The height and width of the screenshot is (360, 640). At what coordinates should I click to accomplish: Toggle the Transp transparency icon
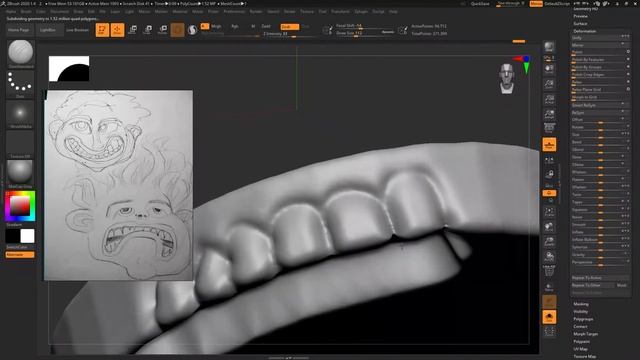click(x=549, y=287)
